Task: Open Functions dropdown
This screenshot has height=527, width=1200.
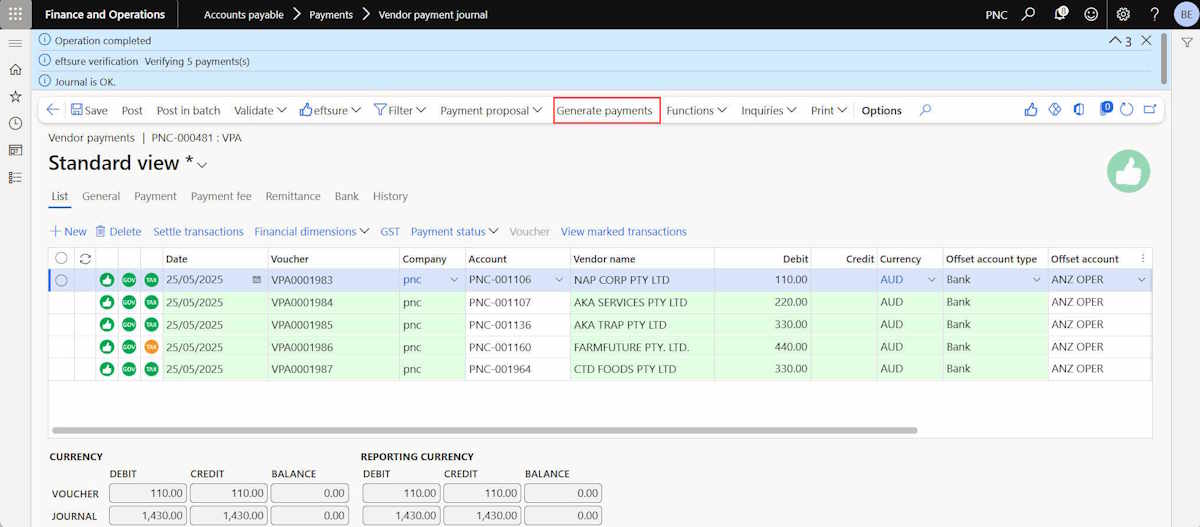Action: (x=696, y=110)
